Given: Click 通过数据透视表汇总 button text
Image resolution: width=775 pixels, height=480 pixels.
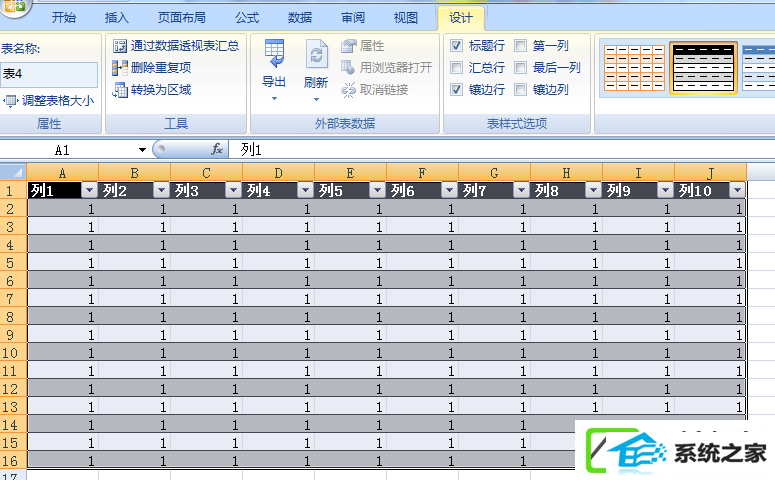Looking at the screenshot, I should [185, 46].
